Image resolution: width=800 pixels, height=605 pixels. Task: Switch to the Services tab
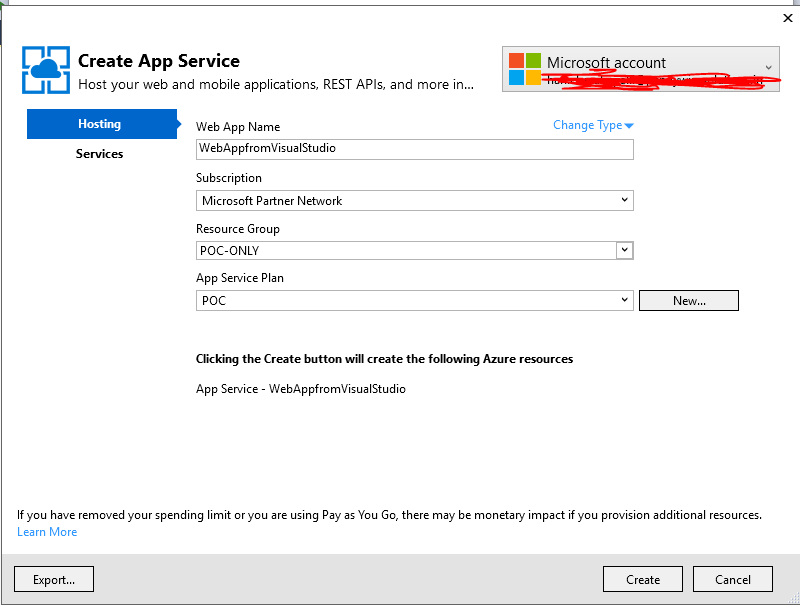[x=99, y=154]
